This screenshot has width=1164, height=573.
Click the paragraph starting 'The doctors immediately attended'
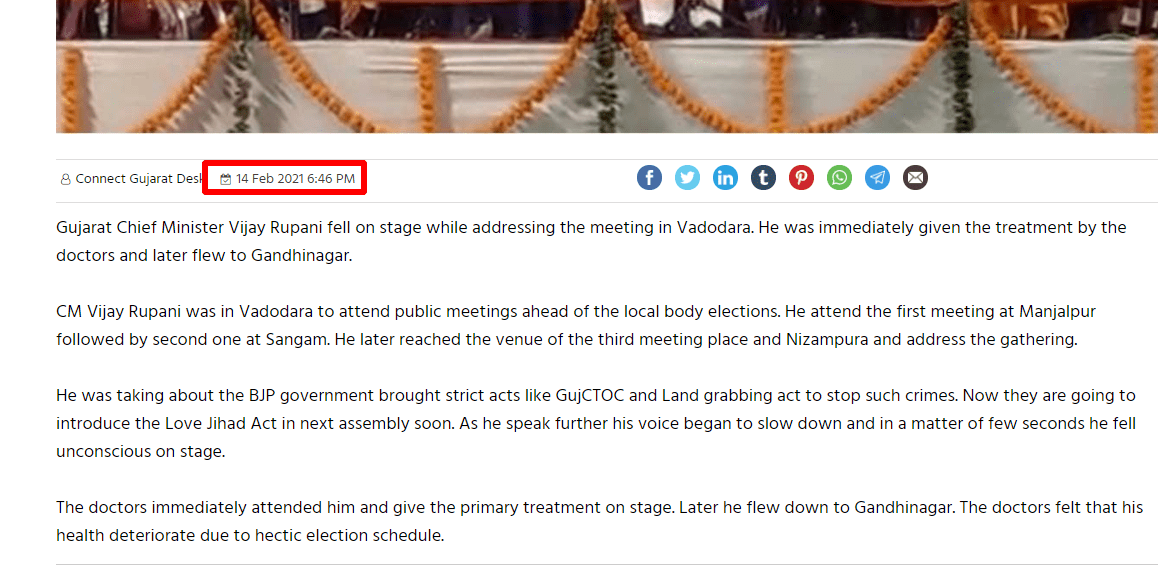599,521
